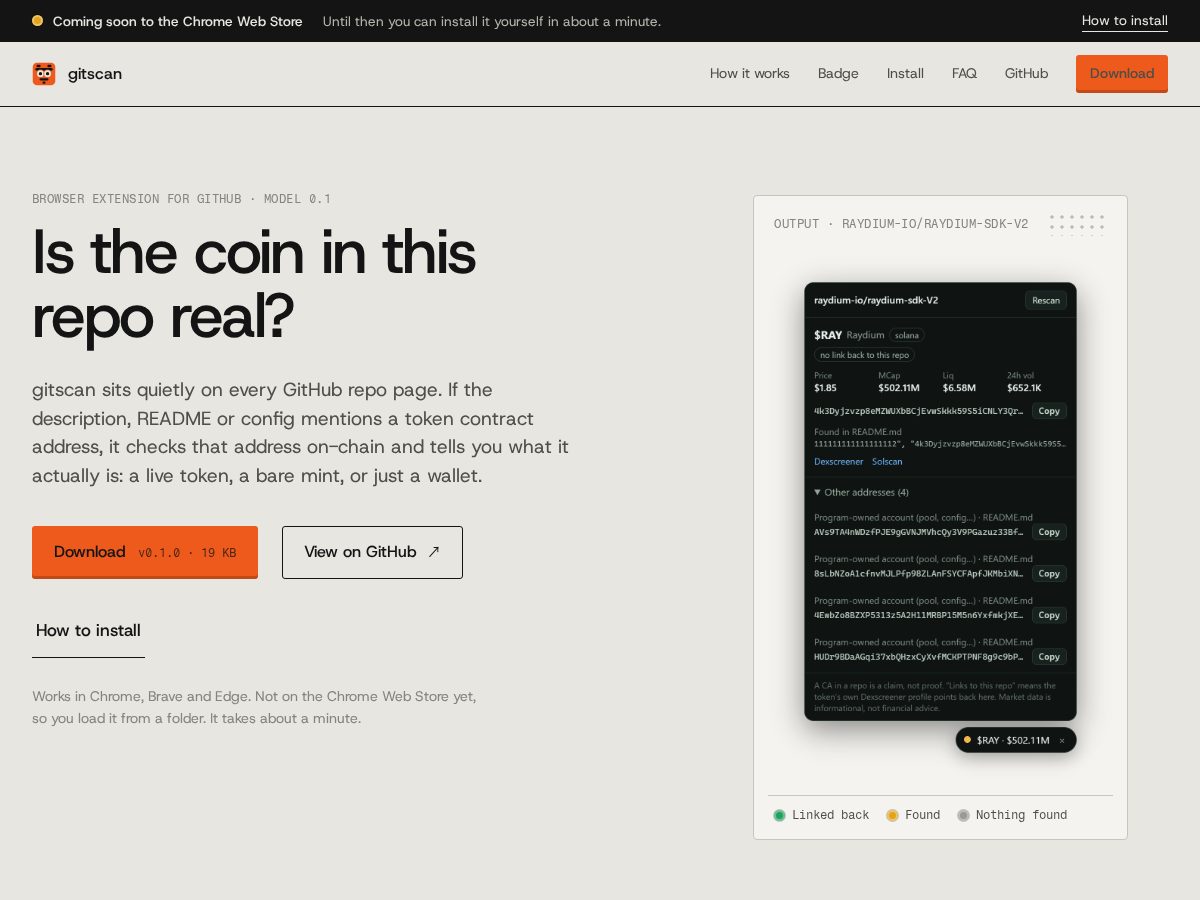Click the Price value $1.85
This screenshot has width=1200, height=900.
click(x=825, y=387)
